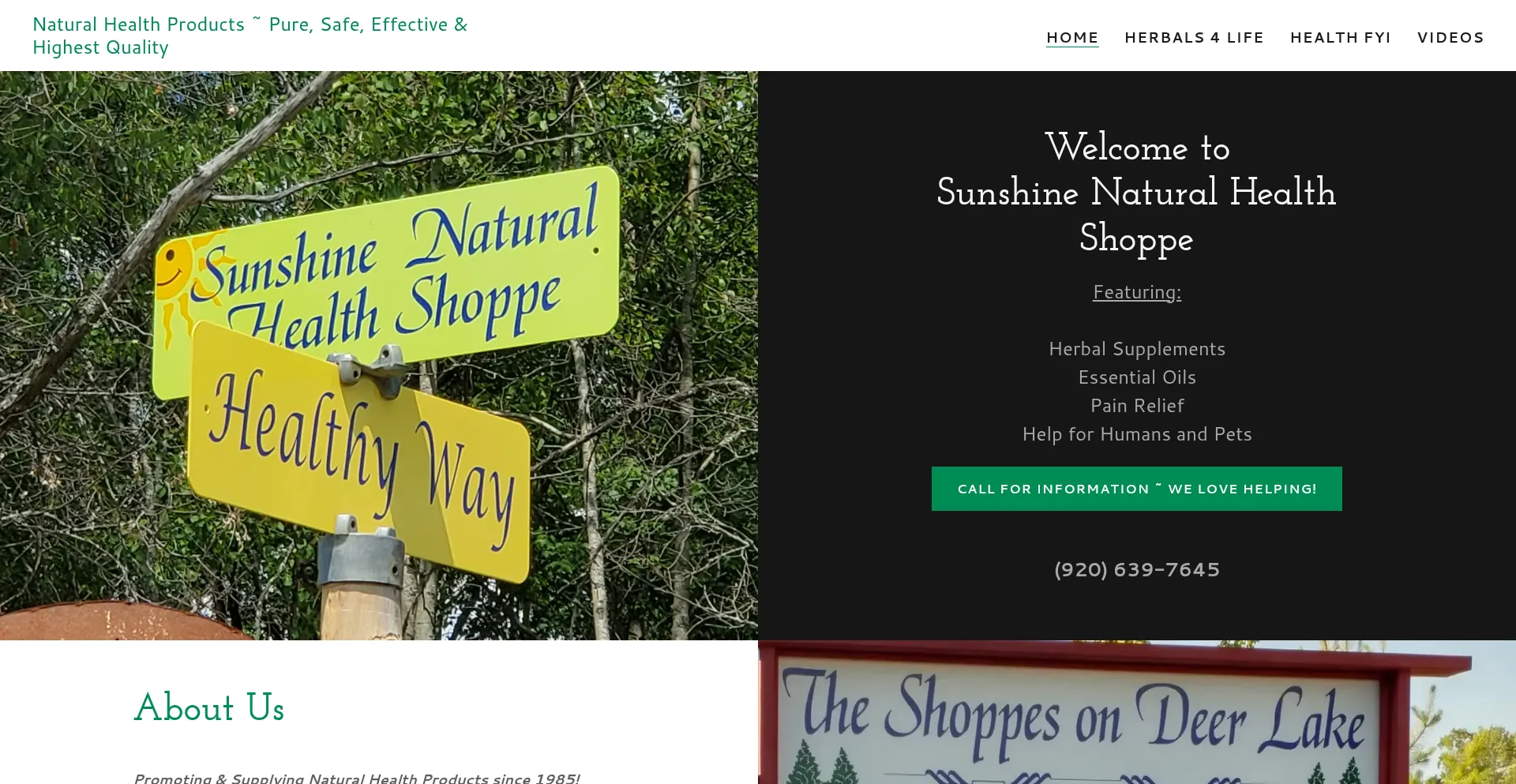Click the Welcome to Sunshine Natural Health Shoppe heading
This screenshot has height=784, width=1516.
tap(1136, 193)
